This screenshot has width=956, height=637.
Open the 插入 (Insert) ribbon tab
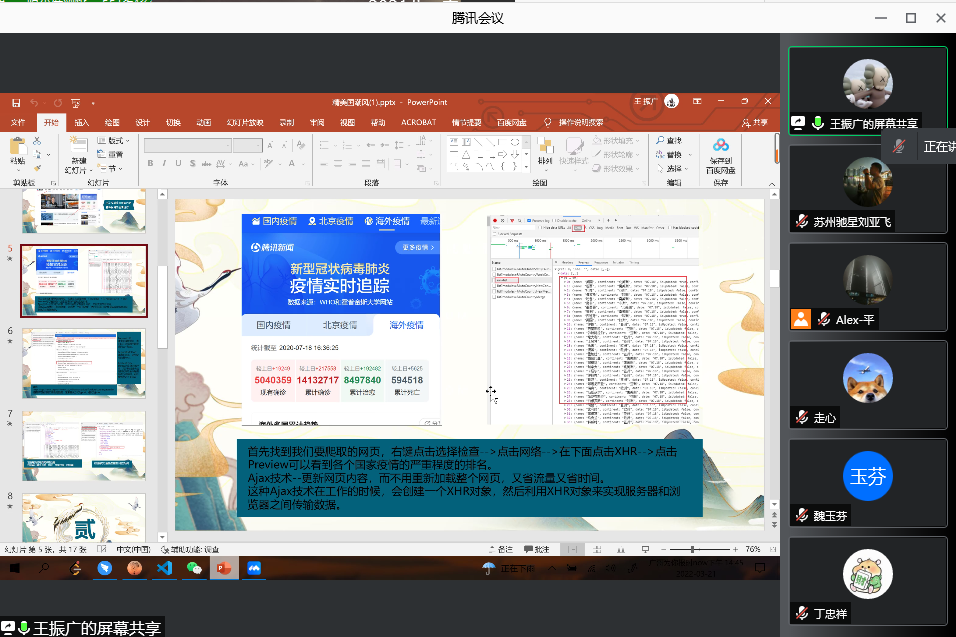(x=81, y=122)
